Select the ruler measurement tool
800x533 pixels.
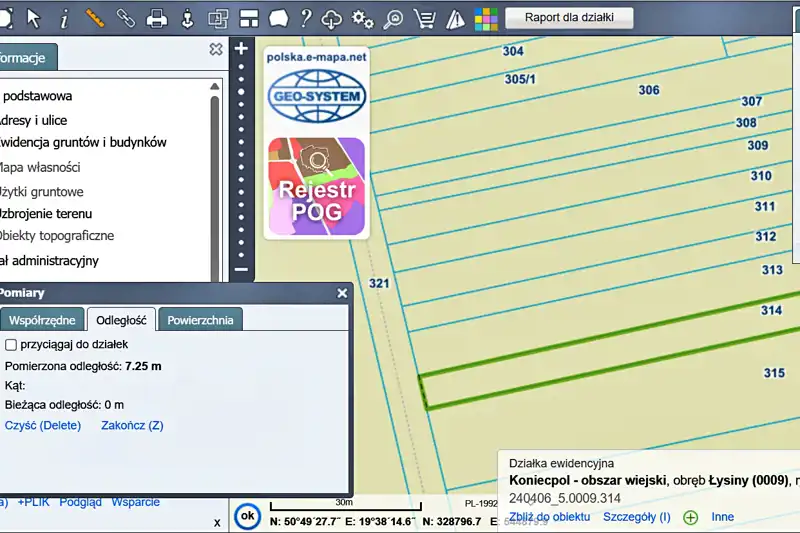click(96, 18)
